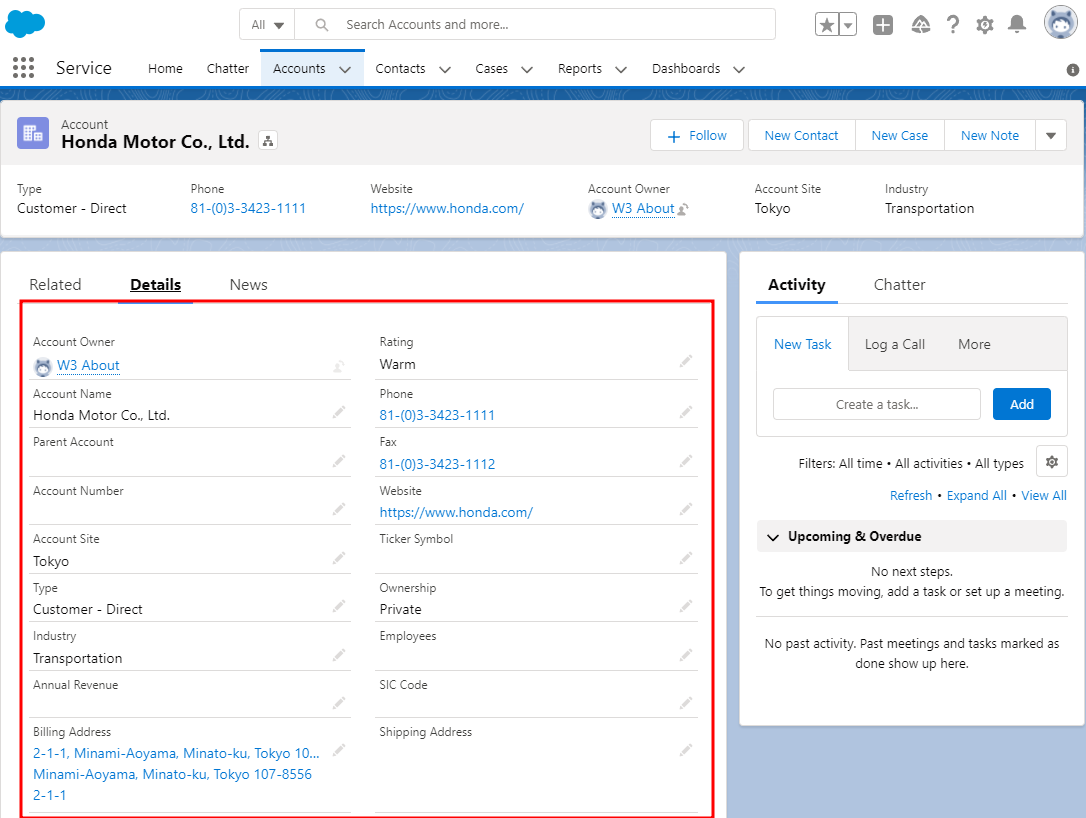Go to the Home tab
The height and width of the screenshot is (818, 1086).
tap(166, 69)
